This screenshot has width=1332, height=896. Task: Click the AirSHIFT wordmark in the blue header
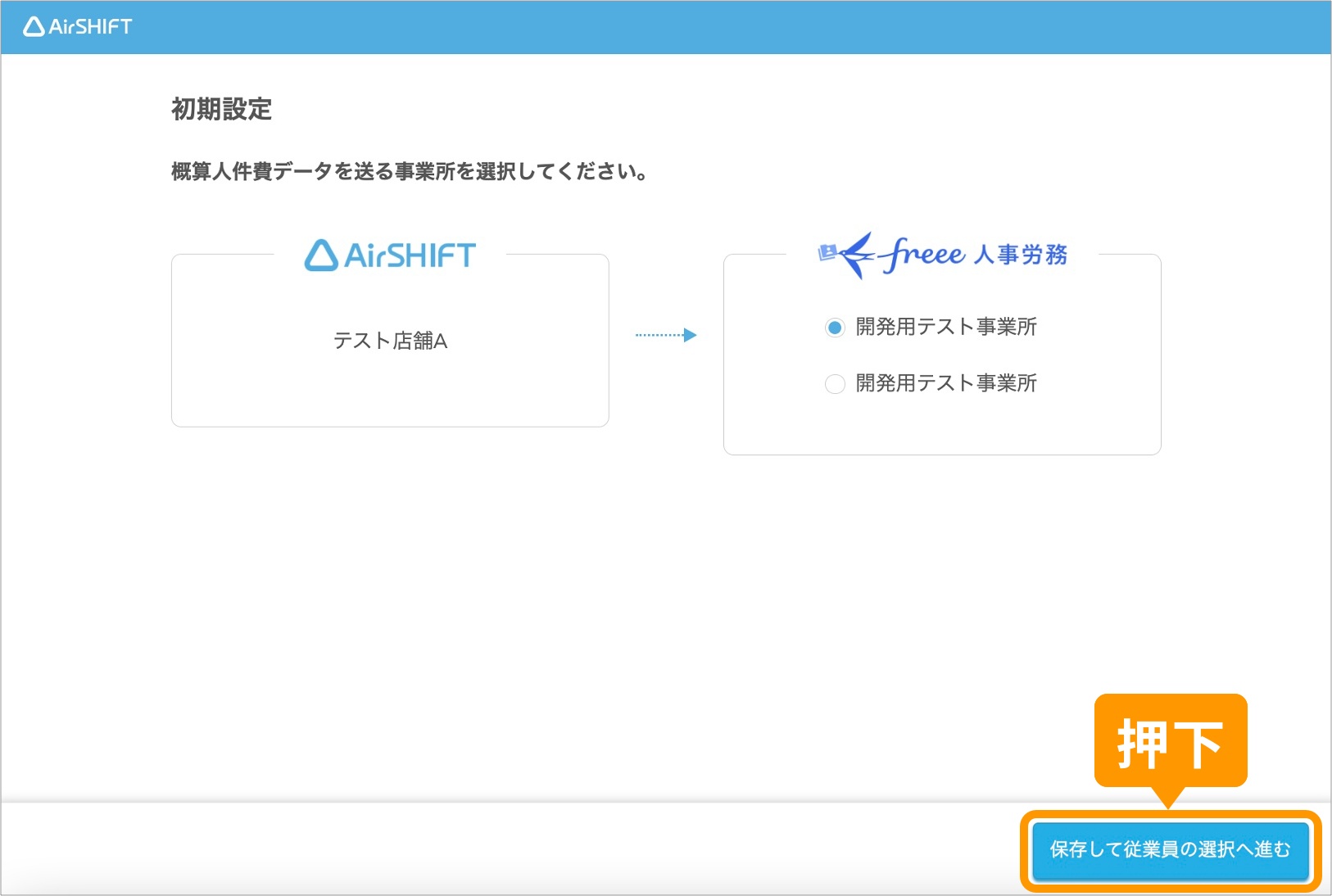pyautogui.click(x=90, y=27)
